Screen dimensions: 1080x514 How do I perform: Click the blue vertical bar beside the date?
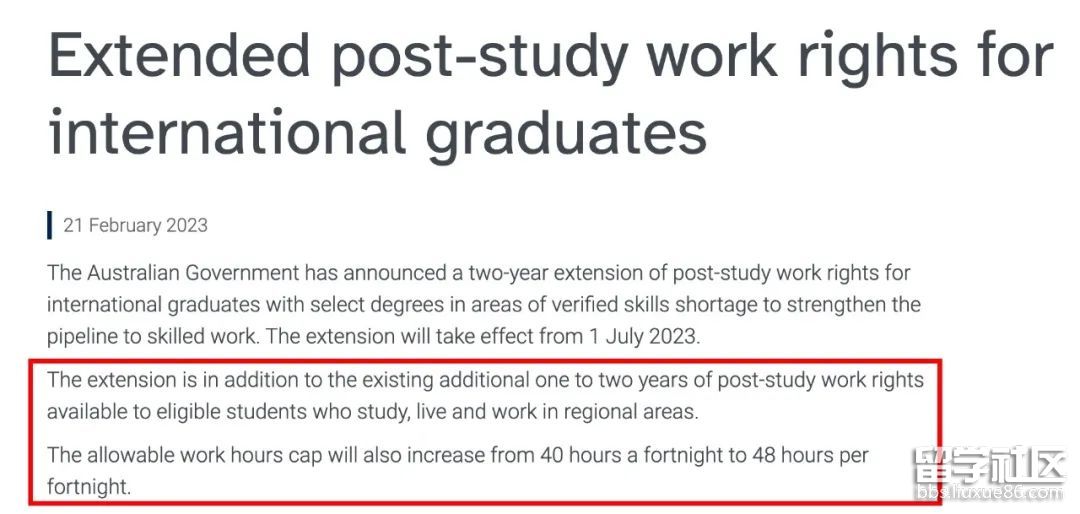coord(50,225)
